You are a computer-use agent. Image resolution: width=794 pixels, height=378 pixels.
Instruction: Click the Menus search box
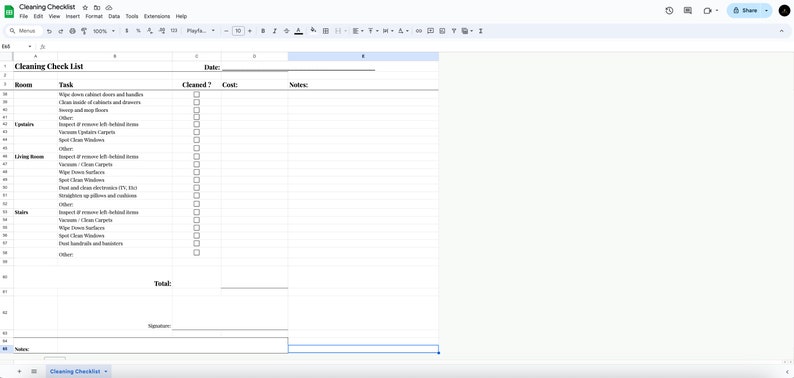(23, 31)
